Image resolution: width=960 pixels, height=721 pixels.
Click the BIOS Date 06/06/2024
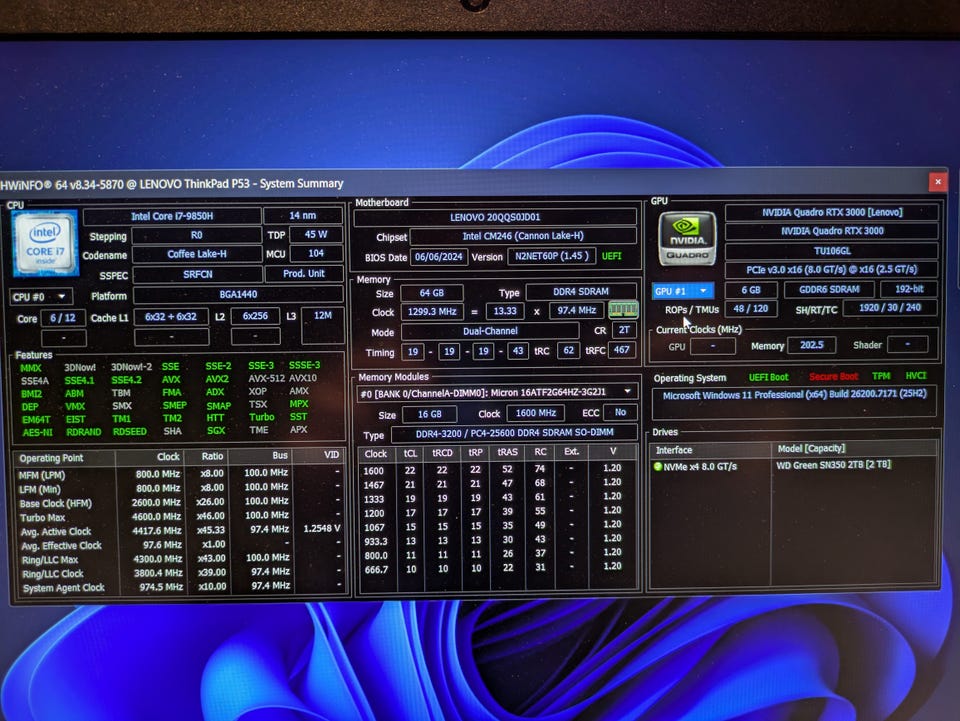[x=439, y=256]
